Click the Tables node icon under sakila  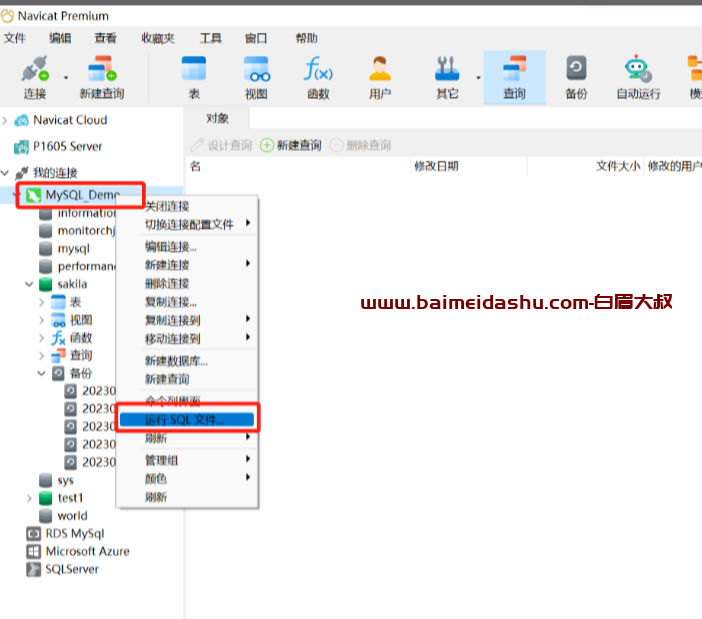pyautogui.click(x=58, y=302)
